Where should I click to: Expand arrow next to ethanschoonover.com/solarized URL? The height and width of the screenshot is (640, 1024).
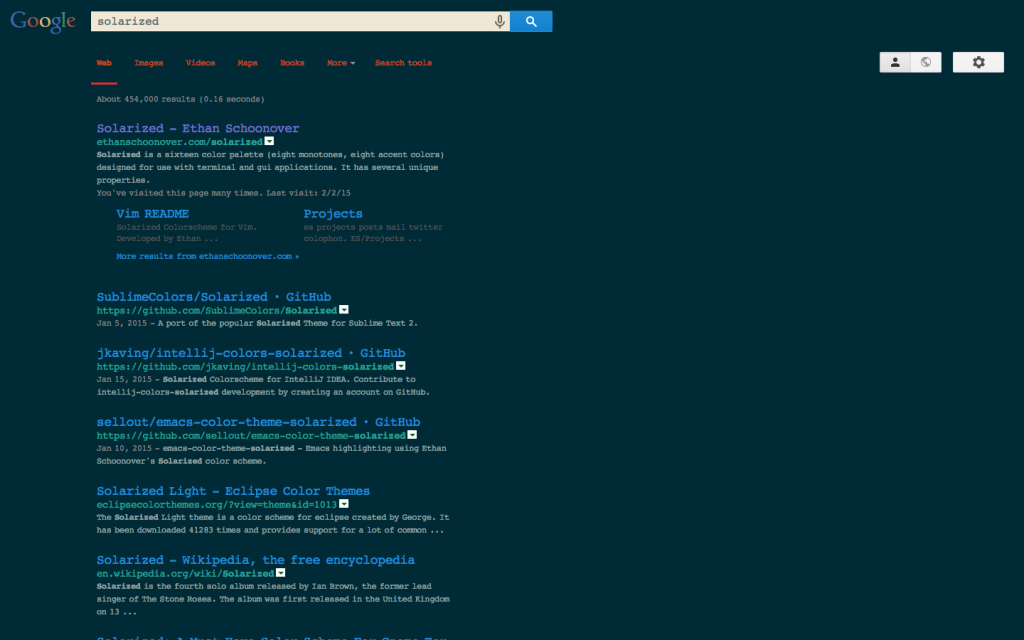tap(269, 141)
